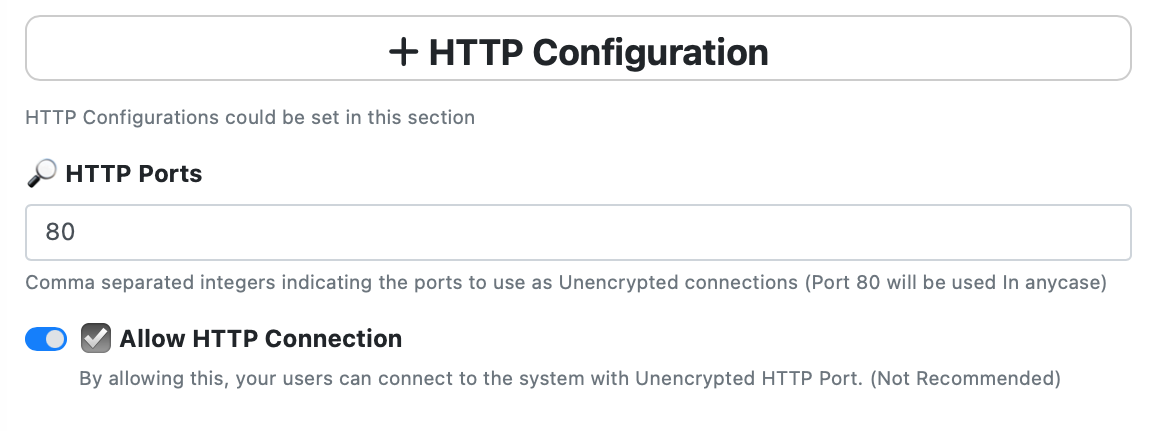The image size is (1155, 431).
Task: Focus the HTTP Ports input field
Action: point(578,232)
